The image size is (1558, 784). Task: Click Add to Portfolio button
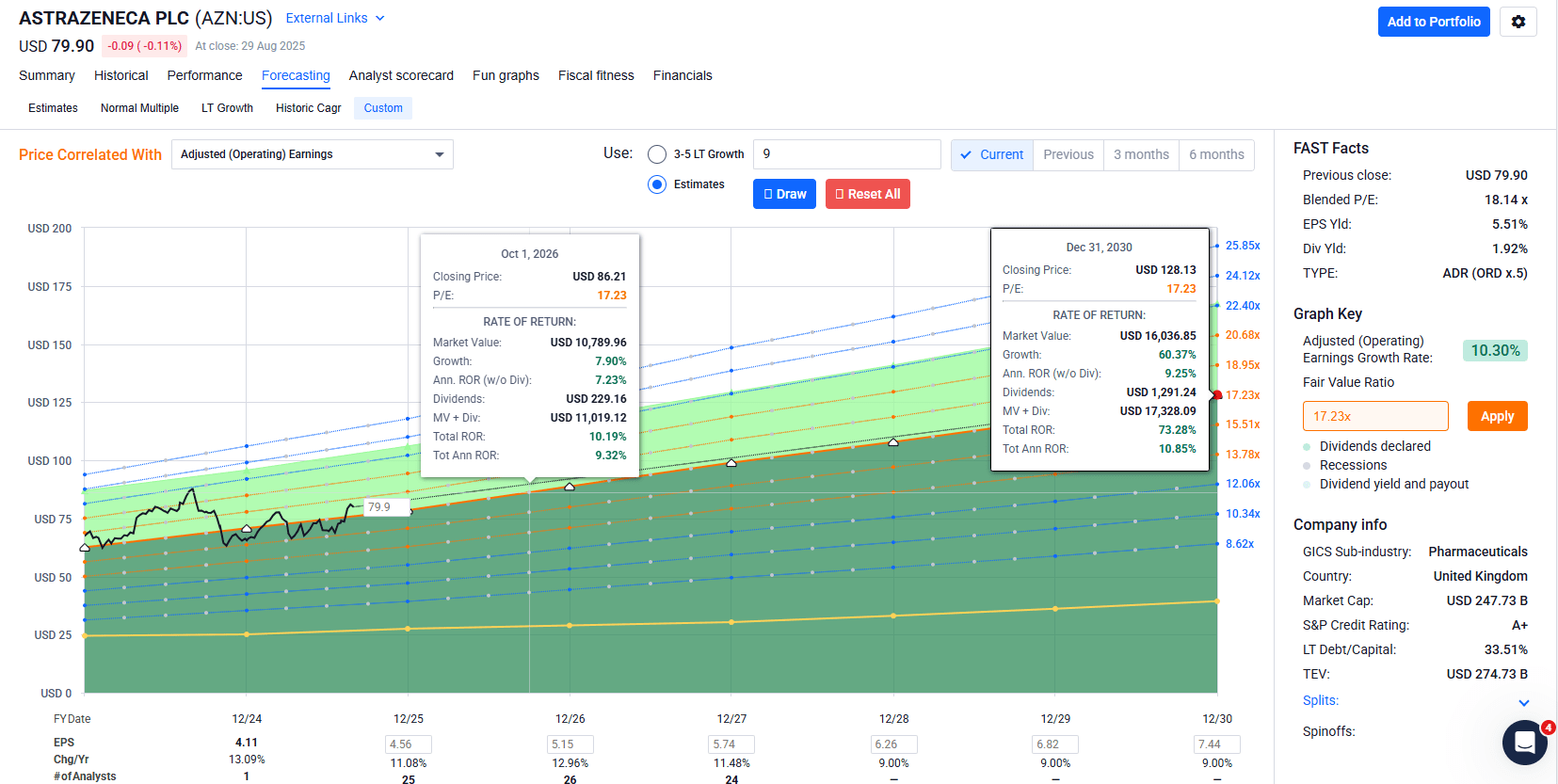tap(1433, 22)
